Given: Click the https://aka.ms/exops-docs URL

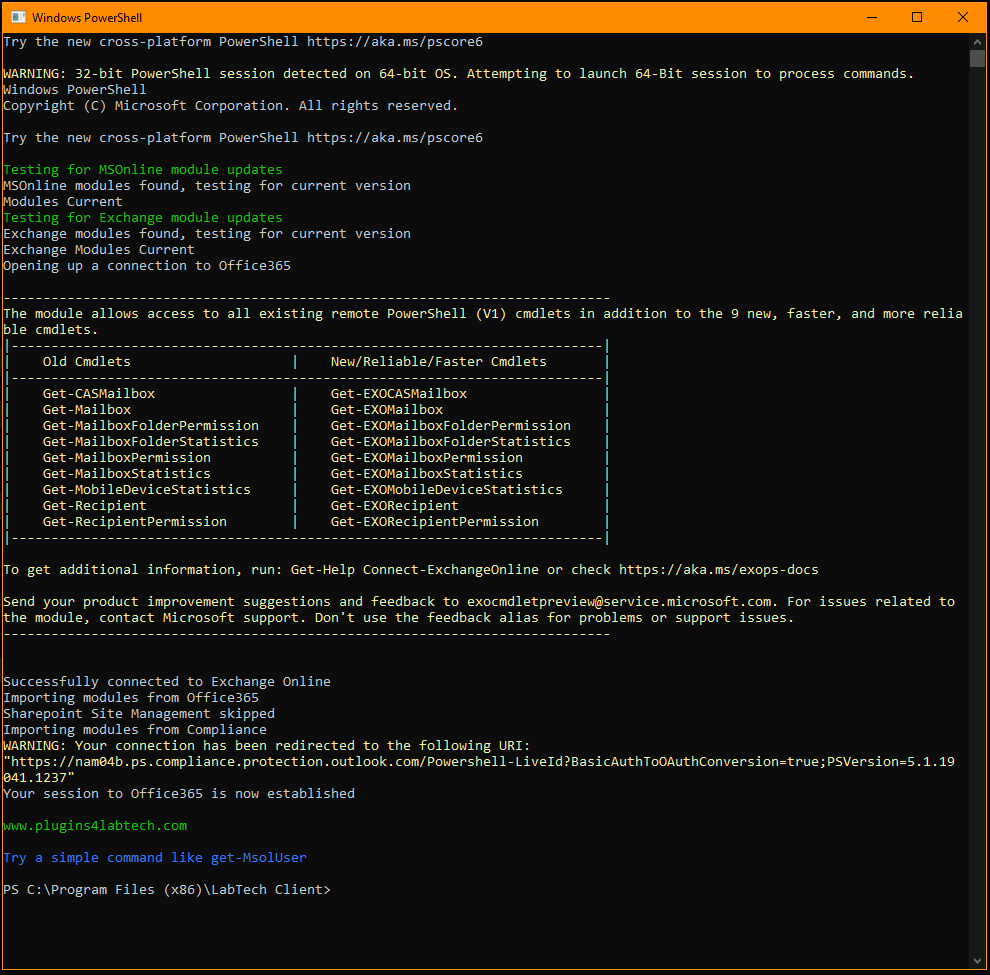Looking at the screenshot, I should (x=719, y=570).
